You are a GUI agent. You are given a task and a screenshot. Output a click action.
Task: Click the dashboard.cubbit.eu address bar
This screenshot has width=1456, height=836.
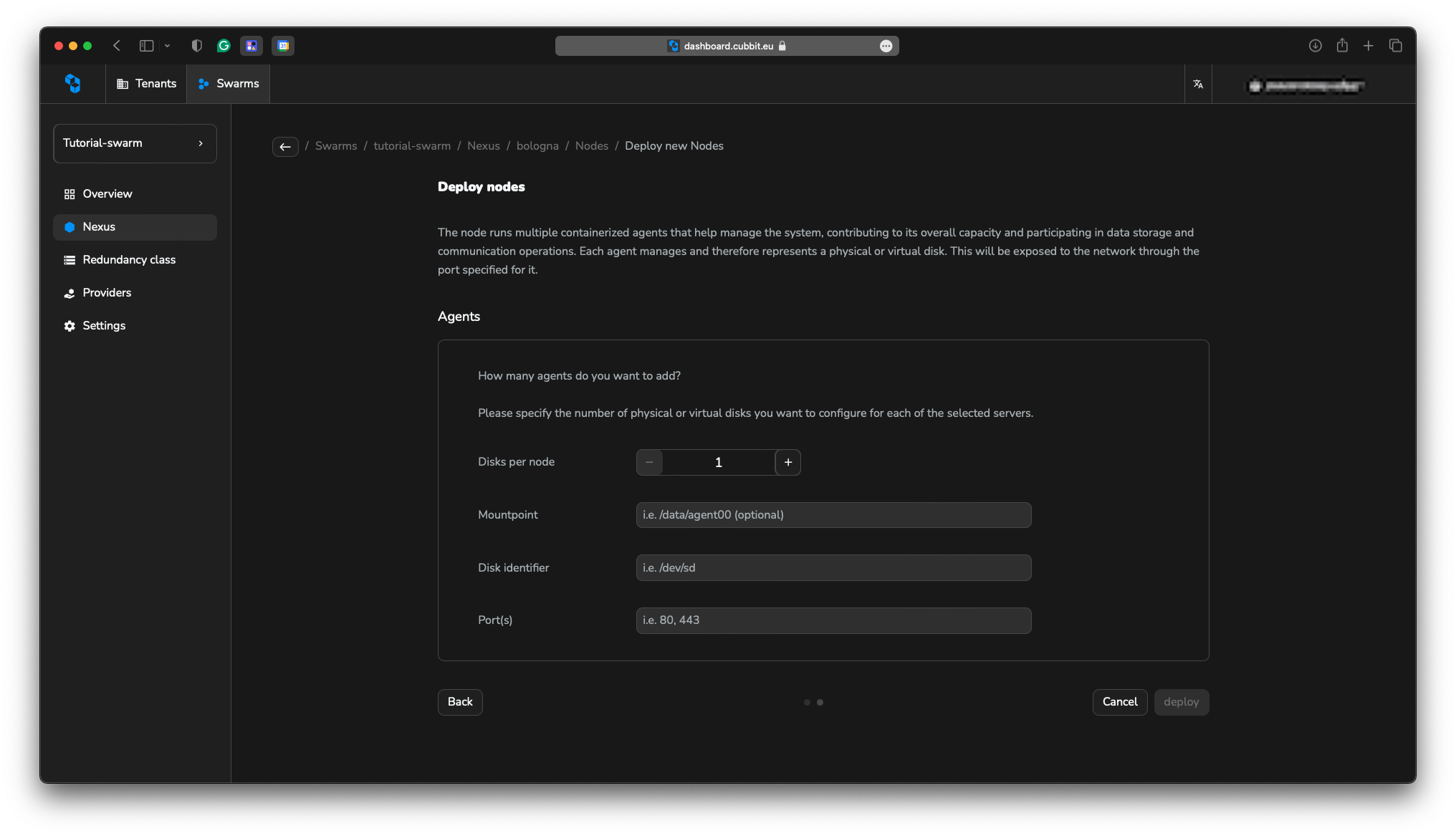(x=727, y=46)
